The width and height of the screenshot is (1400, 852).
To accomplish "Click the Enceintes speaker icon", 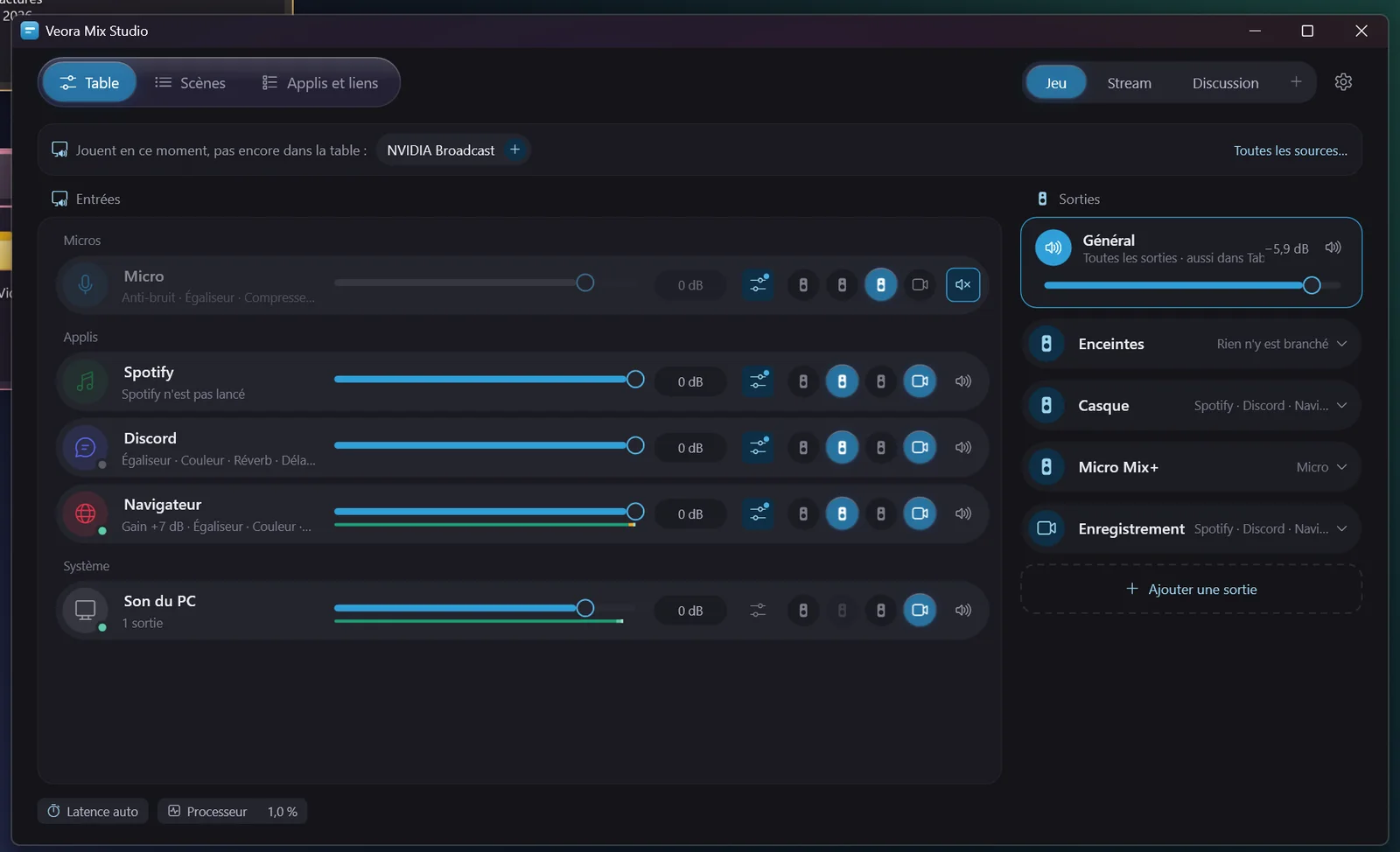I will point(1046,344).
